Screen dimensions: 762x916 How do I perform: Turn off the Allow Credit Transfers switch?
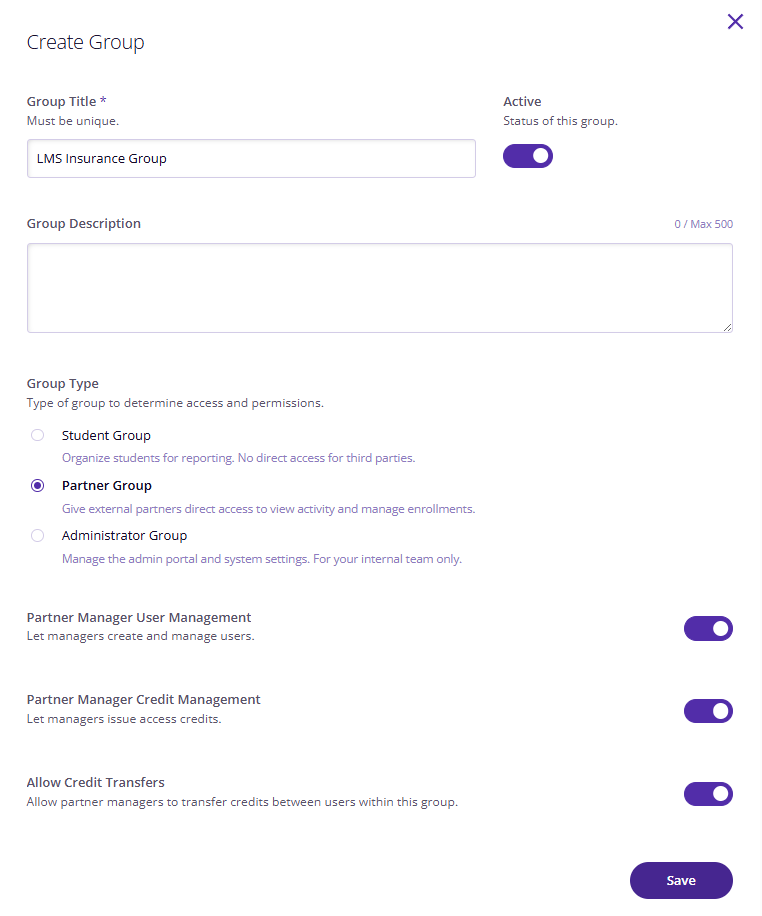pos(708,794)
